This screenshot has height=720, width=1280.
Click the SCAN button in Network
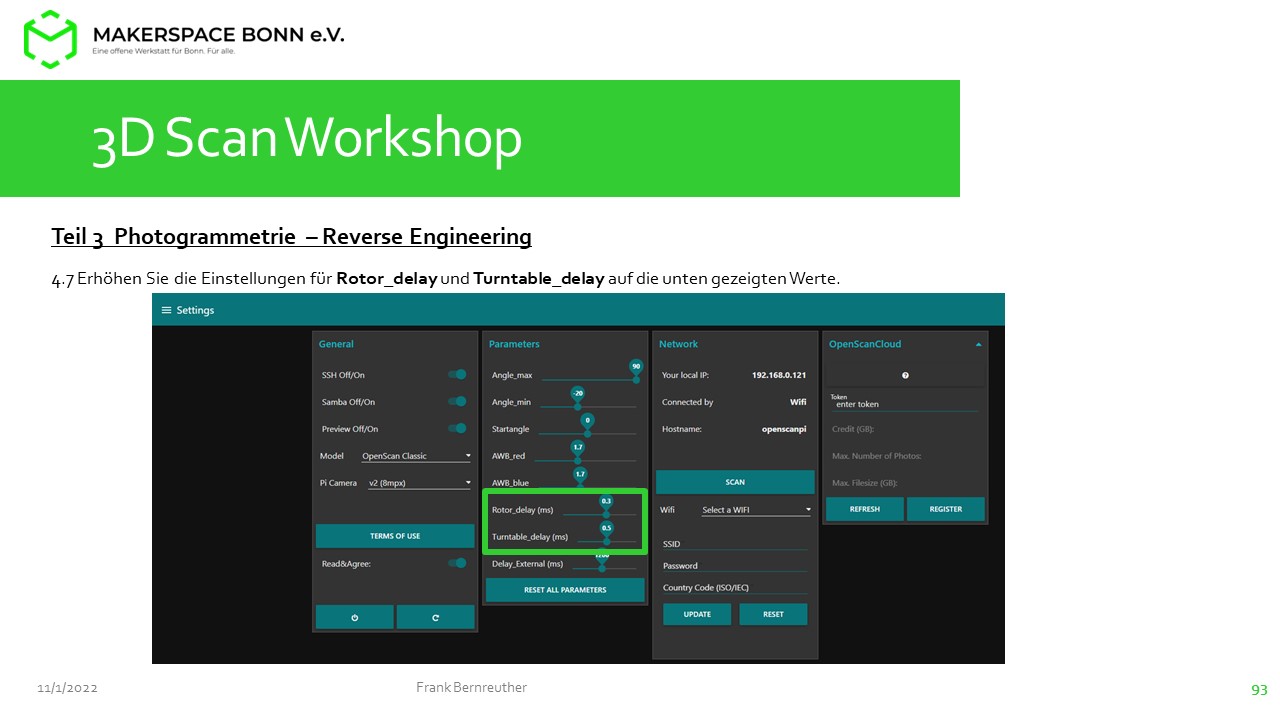click(x=735, y=482)
